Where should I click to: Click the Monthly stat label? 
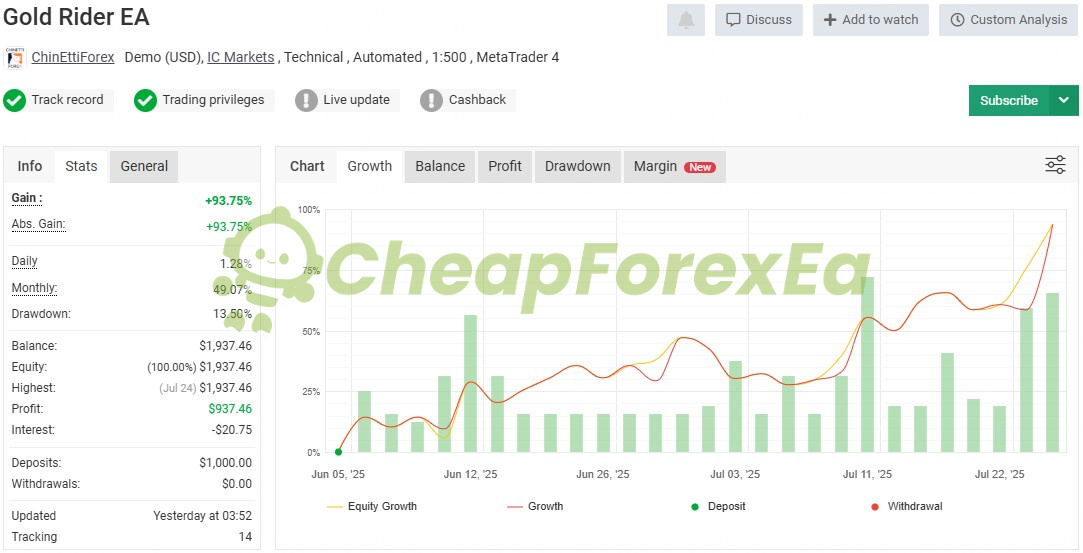point(35,288)
